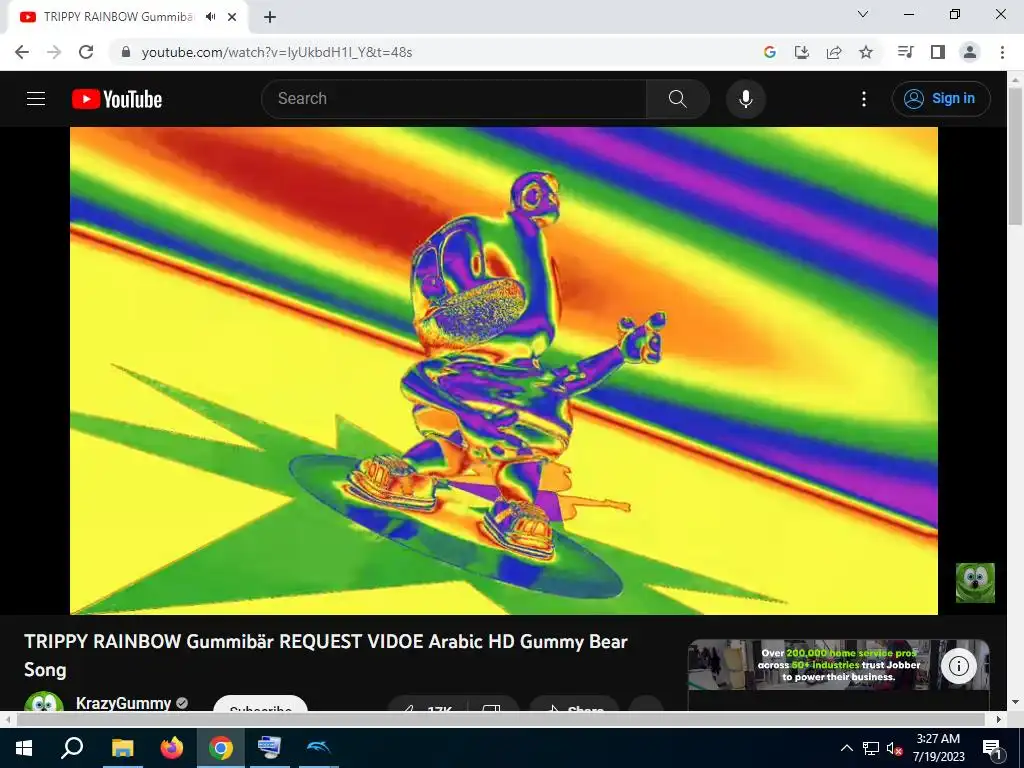Click the KrazyGummy channel avatar
Viewport: 1024px width, 768px height.
pos(44,701)
